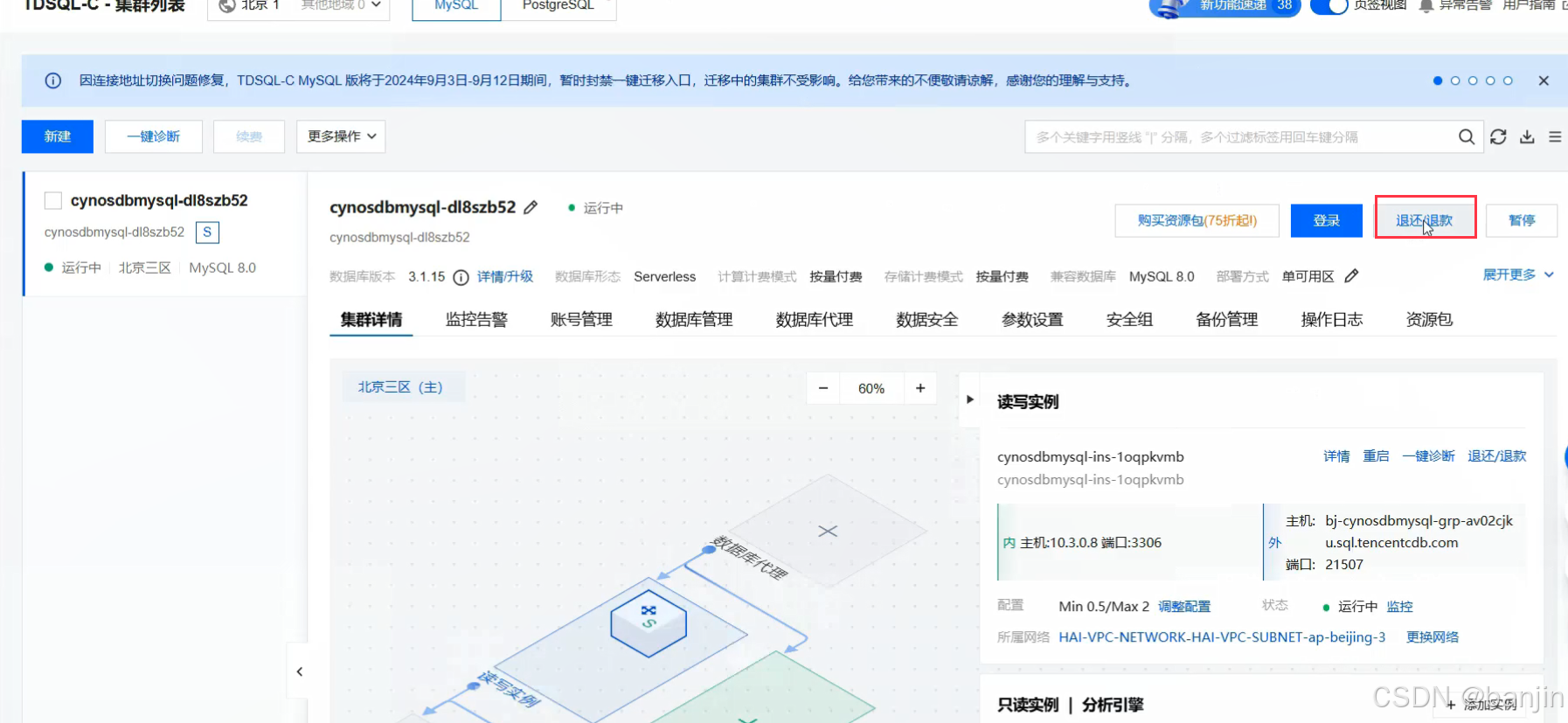
Task: Open the 详情/升级 version link
Action: point(505,276)
